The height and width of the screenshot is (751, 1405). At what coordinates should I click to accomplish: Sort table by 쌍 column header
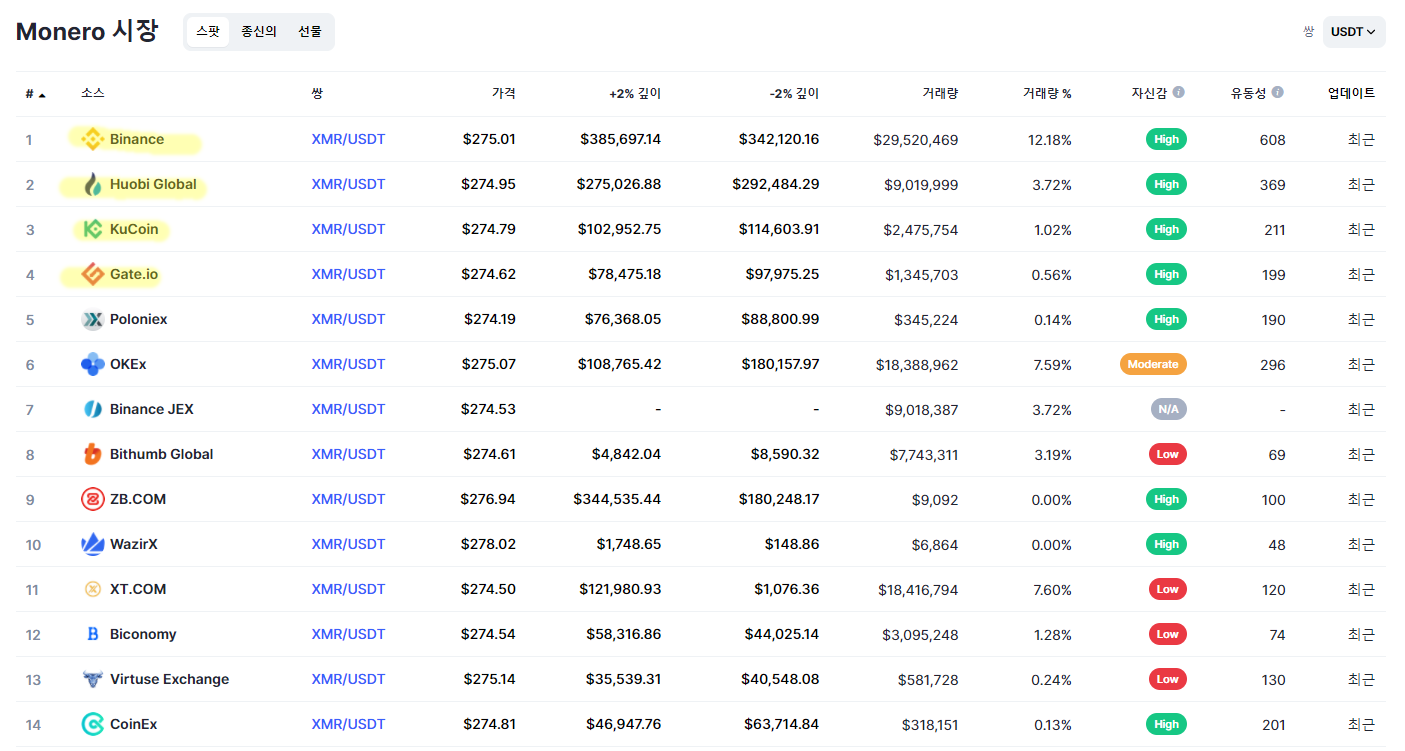[x=317, y=93]
